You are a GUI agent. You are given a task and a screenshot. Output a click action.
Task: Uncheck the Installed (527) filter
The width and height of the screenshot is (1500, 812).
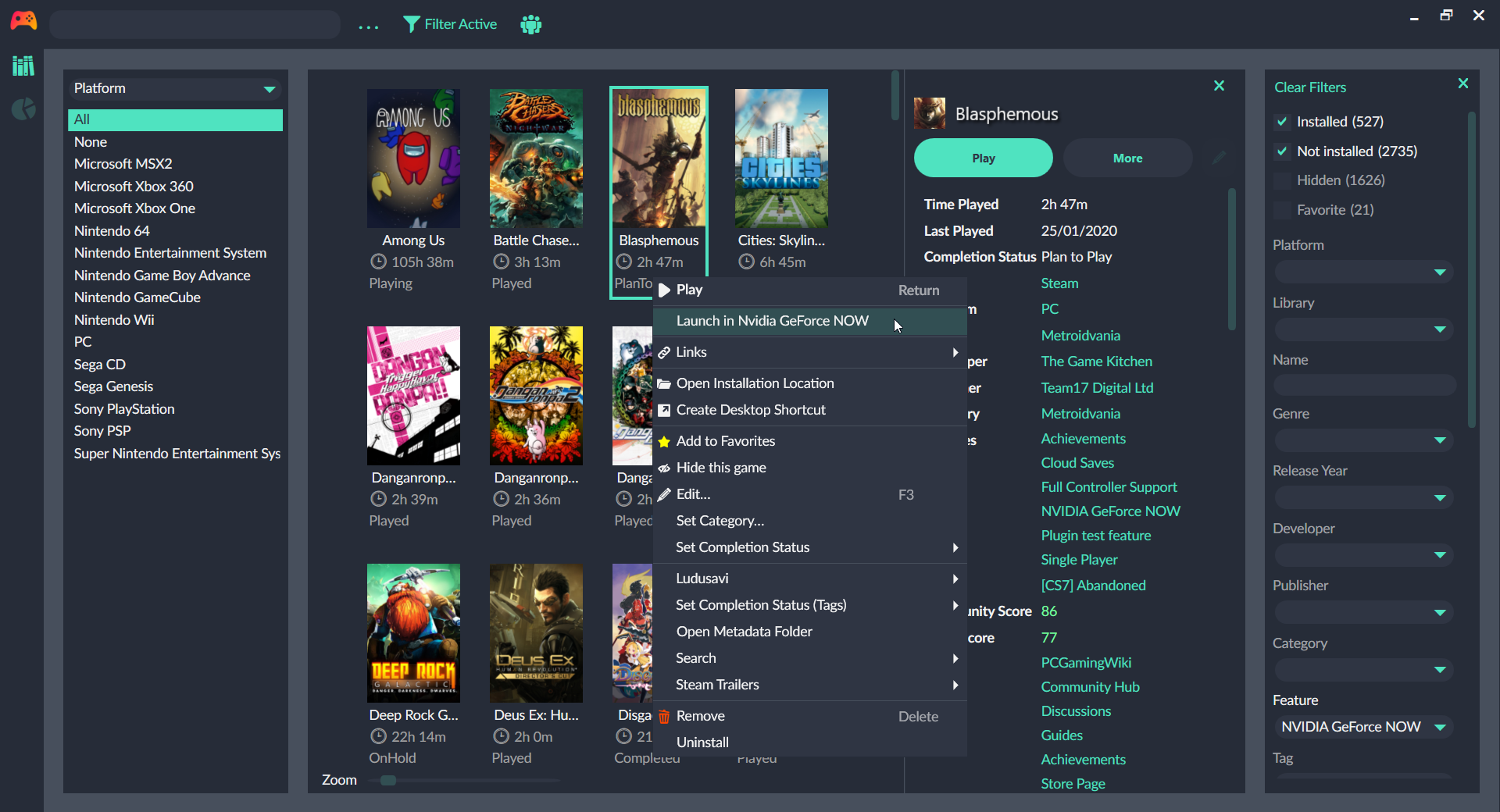pyautogui.click(x=1282, y=122)
